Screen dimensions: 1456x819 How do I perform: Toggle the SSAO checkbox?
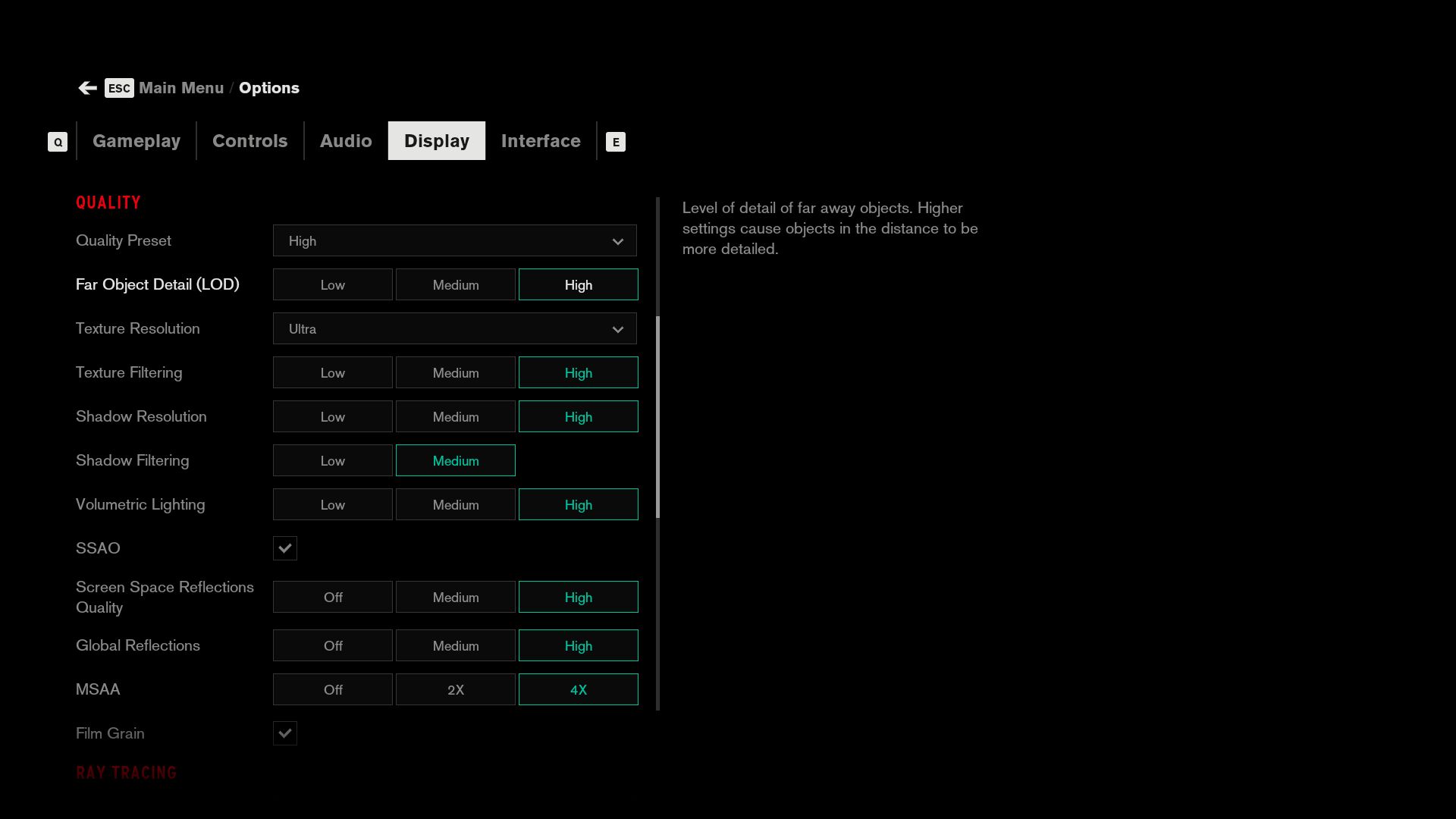click(285, 548)
